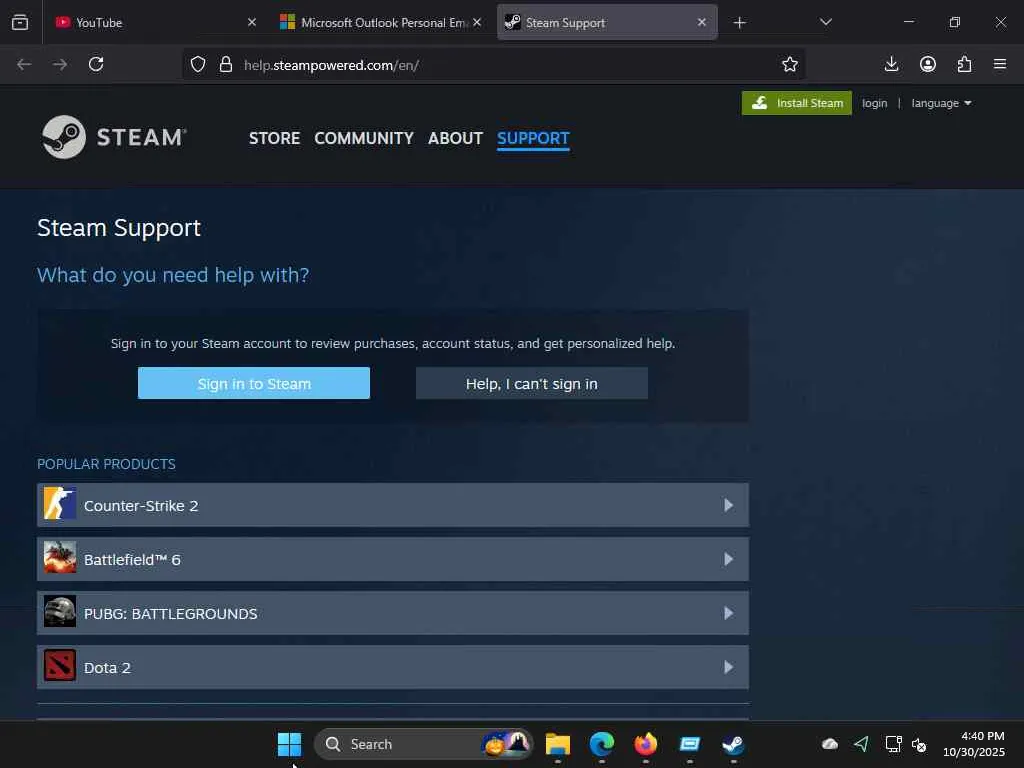
Task: Click the muted volume tray icon
Action: (919, 744)
